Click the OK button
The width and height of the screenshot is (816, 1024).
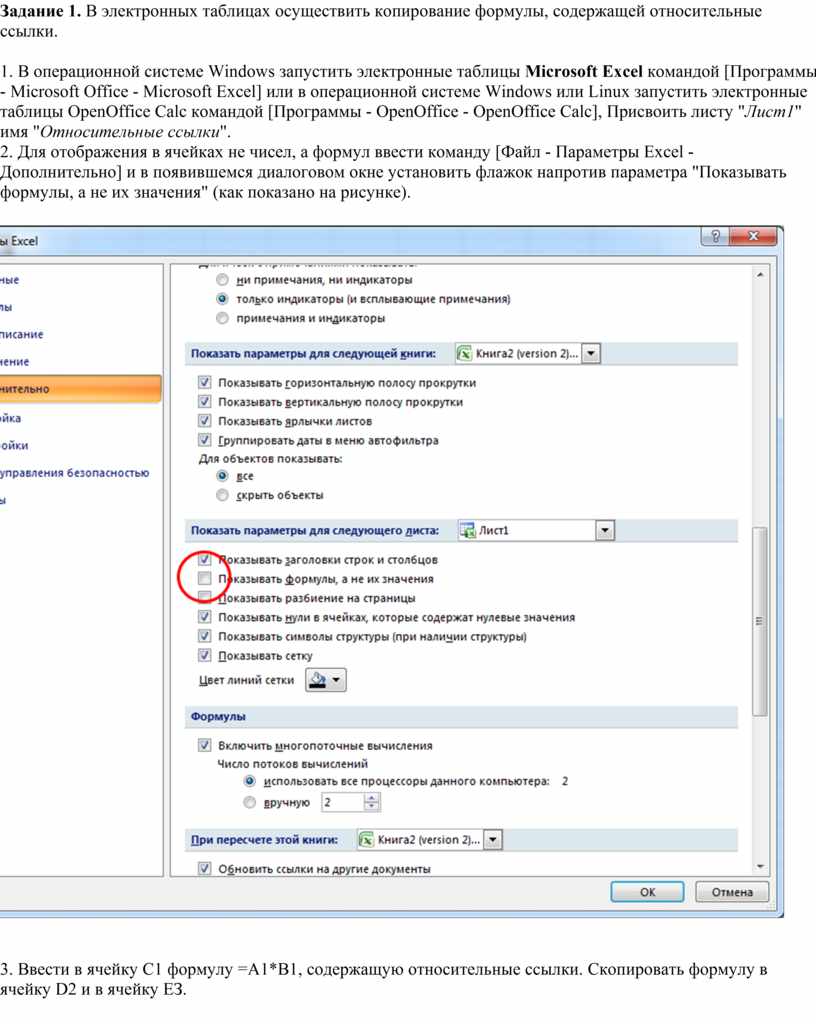click(647, 892)
